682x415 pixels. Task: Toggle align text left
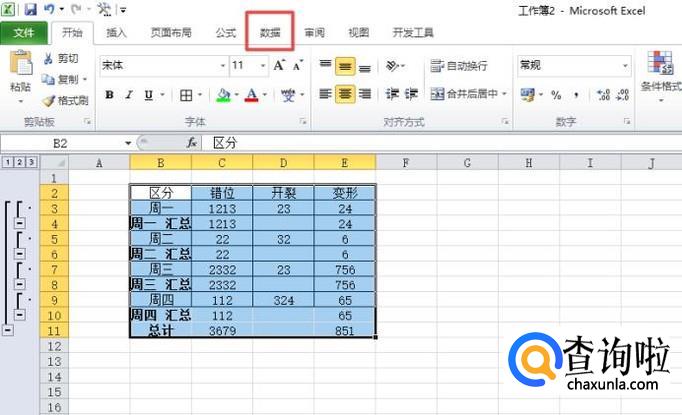325,94
